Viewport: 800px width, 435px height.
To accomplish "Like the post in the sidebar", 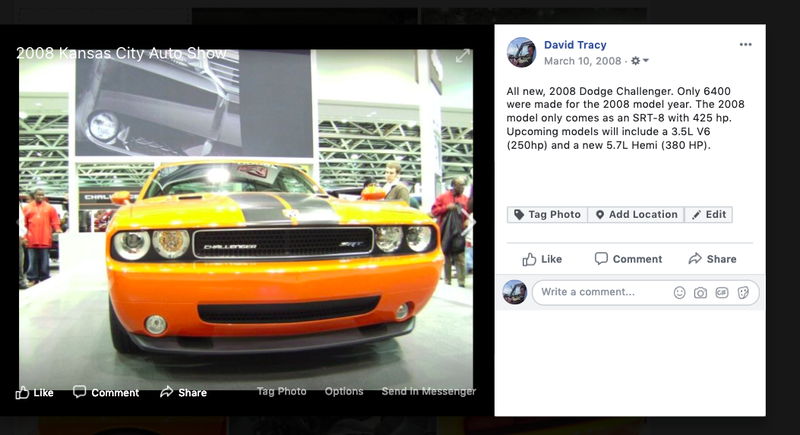I will click(542, 259).
